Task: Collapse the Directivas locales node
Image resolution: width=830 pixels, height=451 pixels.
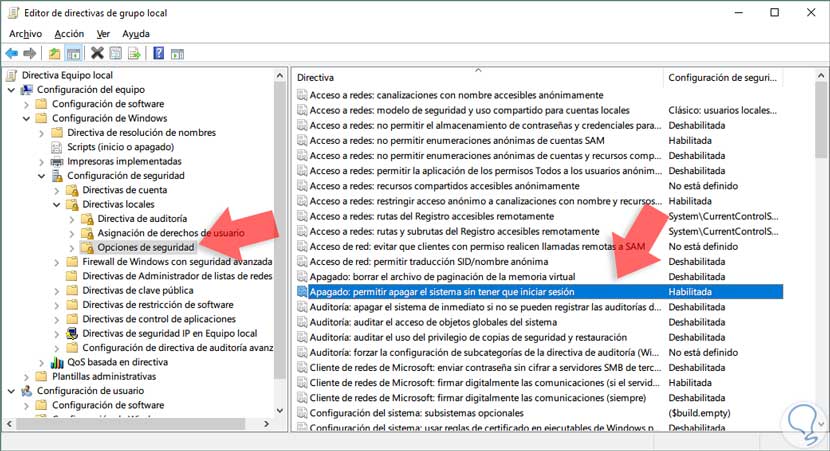Action: (57, 204)
